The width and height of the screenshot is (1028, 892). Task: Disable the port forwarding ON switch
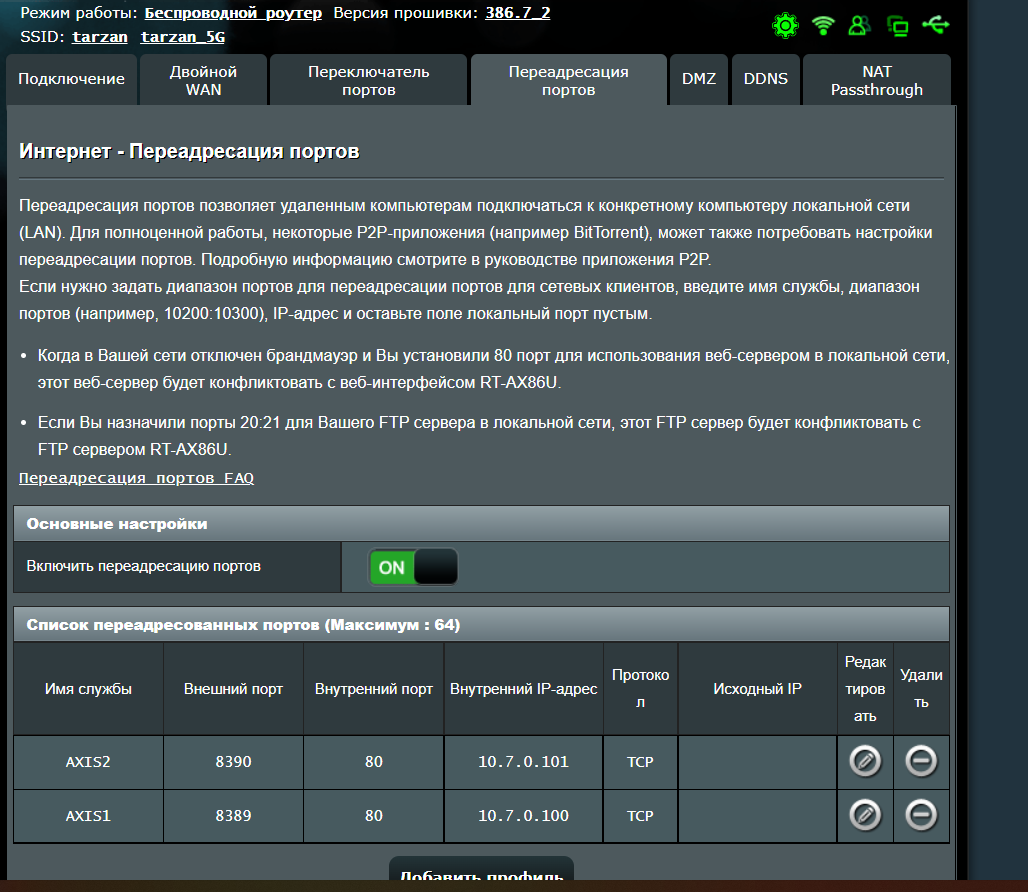click(414, 567)
